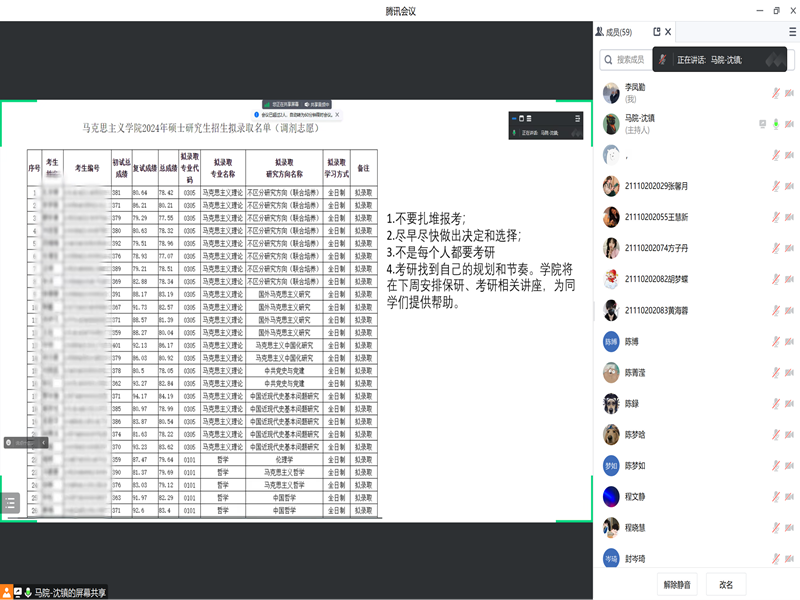Toggle 李凤勤's muted microphone icon
Viewport: 800px width, 600px height.
775,93
